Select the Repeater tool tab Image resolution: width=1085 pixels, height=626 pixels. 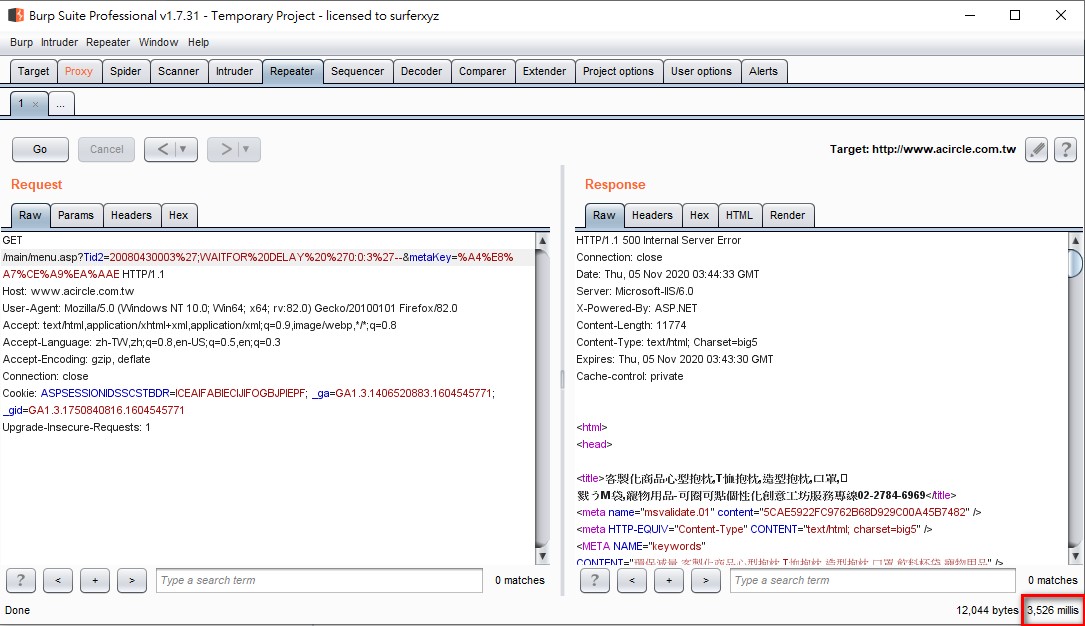point(292,71)
